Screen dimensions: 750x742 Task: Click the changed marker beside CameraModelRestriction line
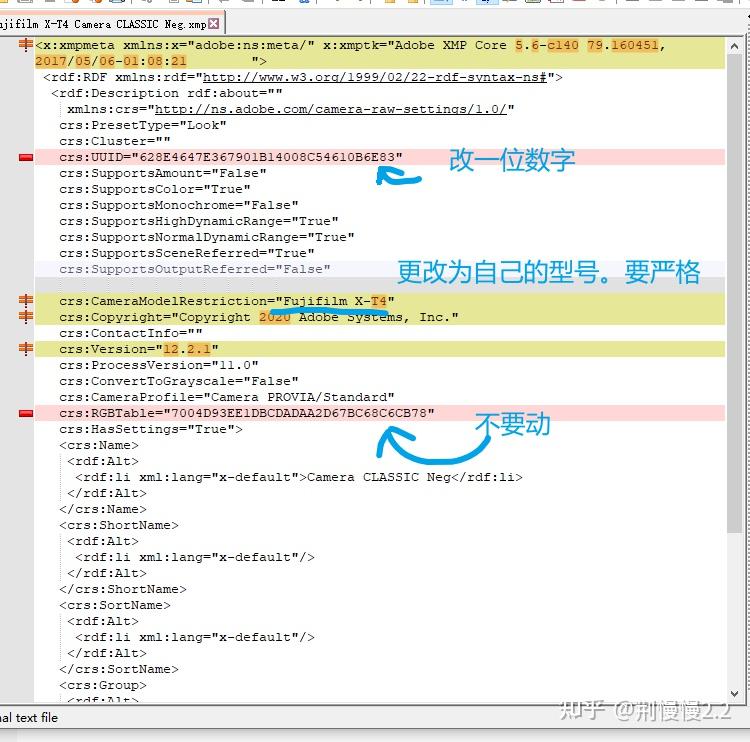(x=25, y=300)
